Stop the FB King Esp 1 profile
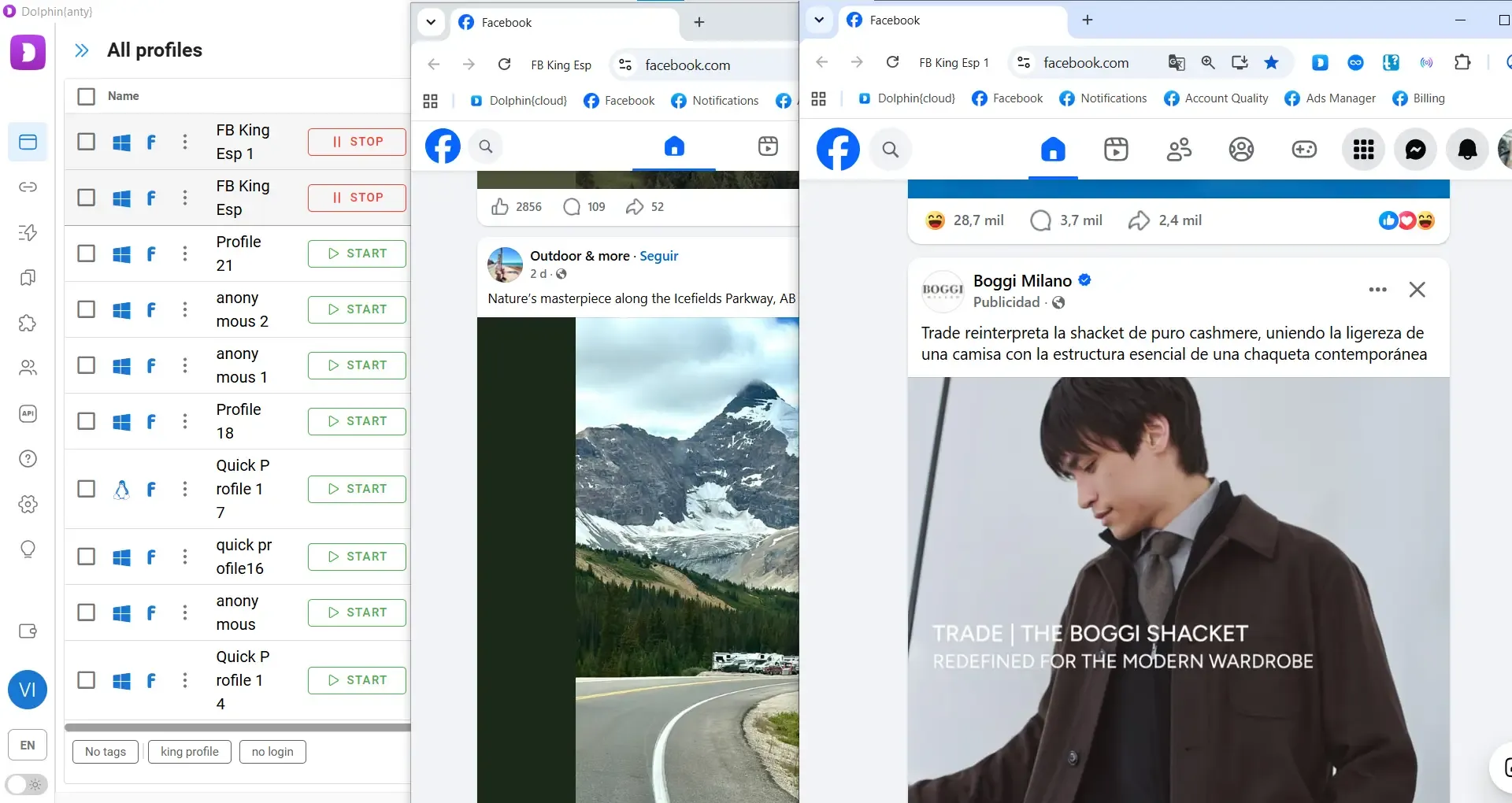The height and width of the screenshot is (803, 1512). click(357, 142)
